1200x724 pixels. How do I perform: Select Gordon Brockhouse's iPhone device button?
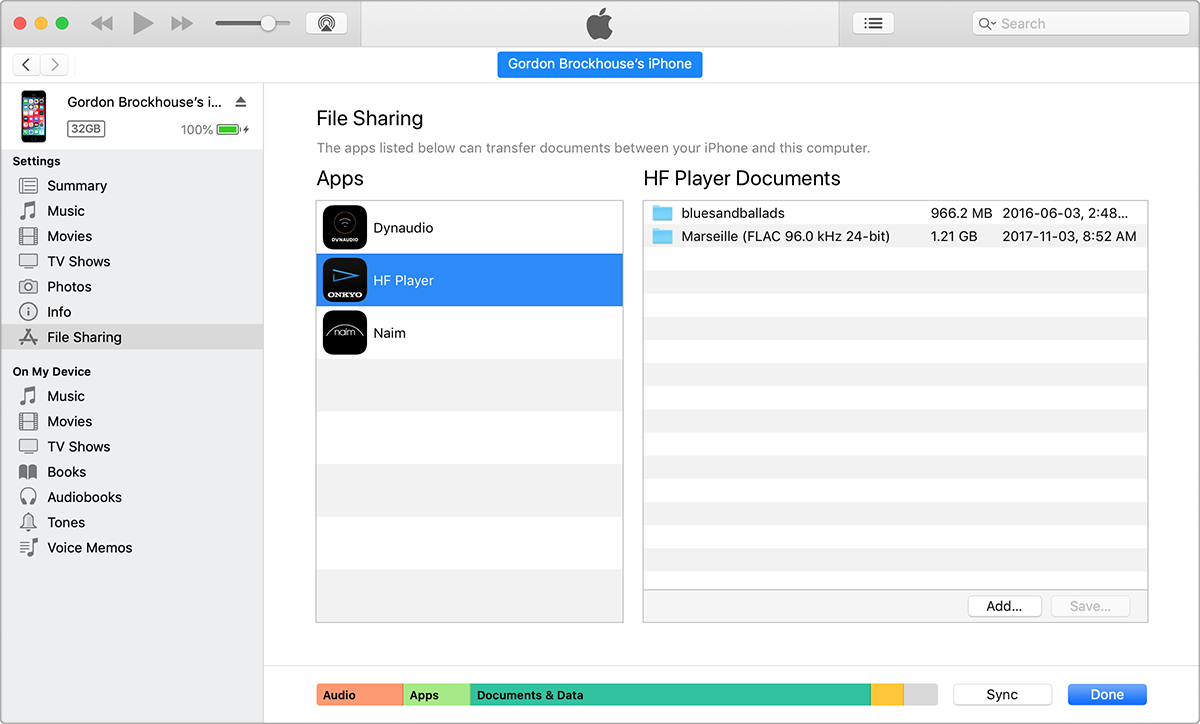(600, 64)
